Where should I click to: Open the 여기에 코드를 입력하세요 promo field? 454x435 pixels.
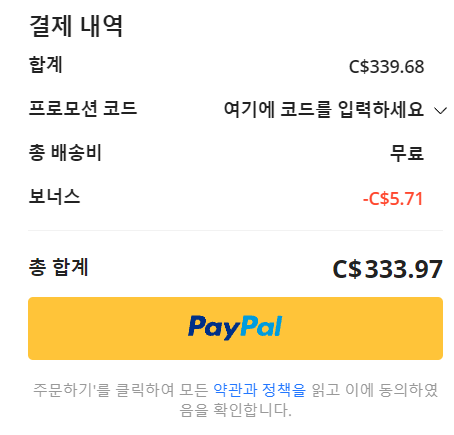coord(324,109)
